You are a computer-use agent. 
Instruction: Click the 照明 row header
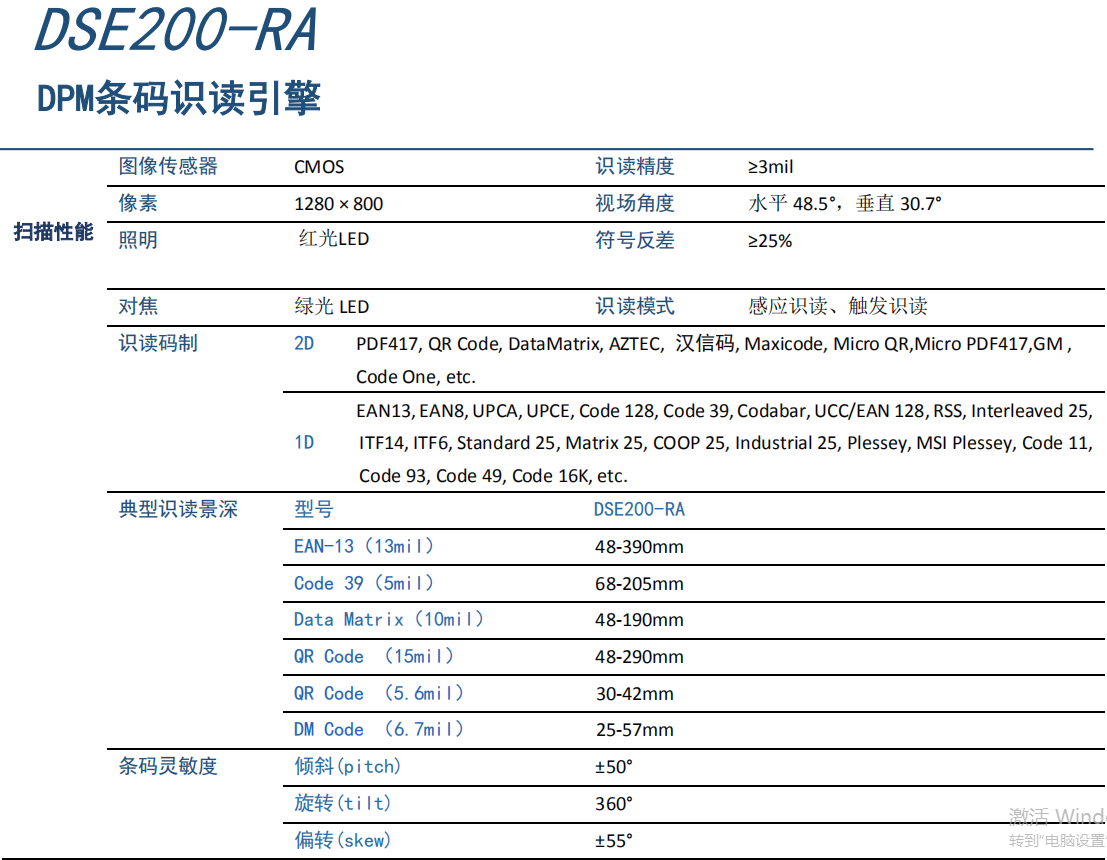(136, 239)
